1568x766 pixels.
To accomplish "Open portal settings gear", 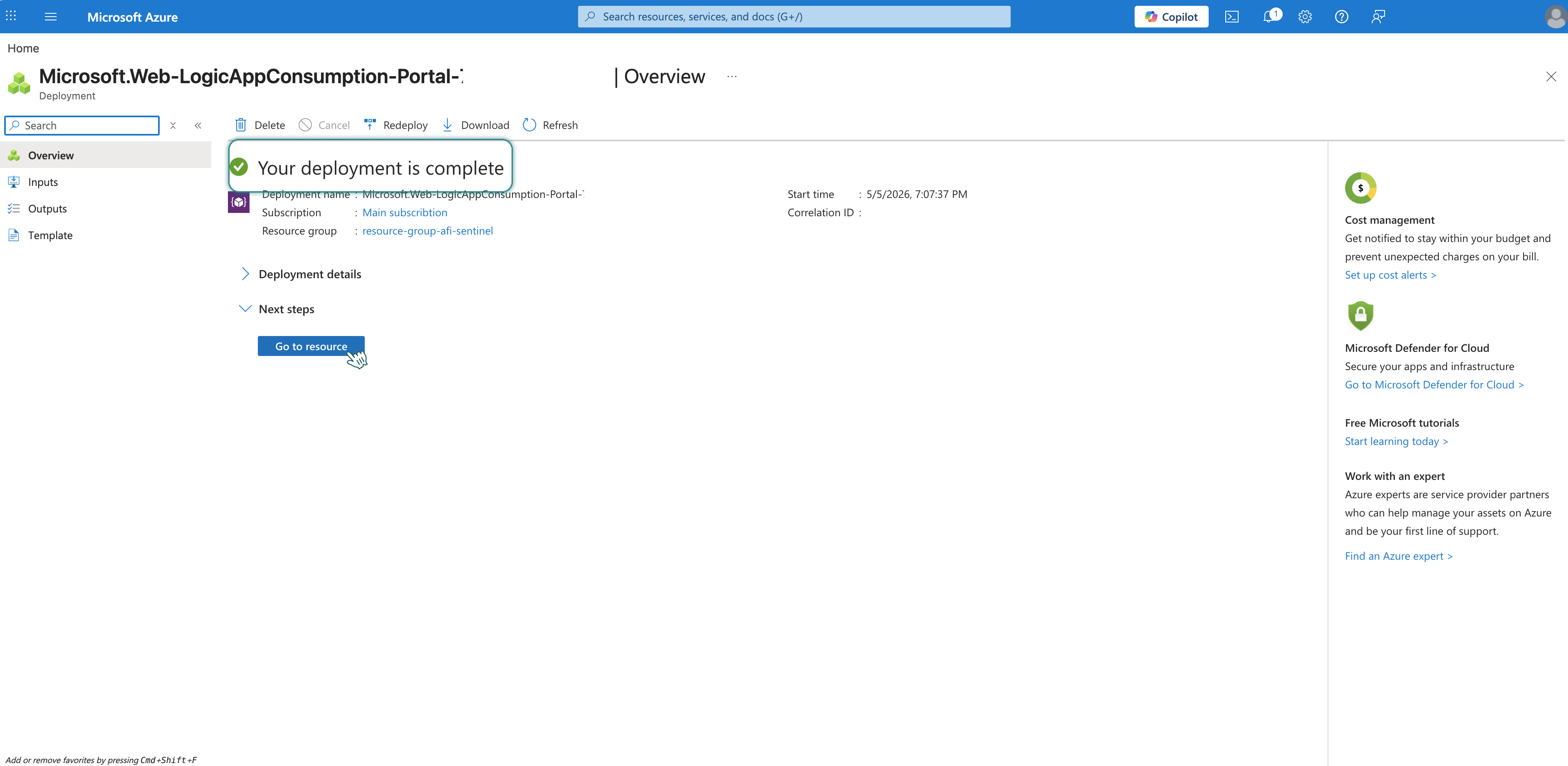I will point(1304,17).
